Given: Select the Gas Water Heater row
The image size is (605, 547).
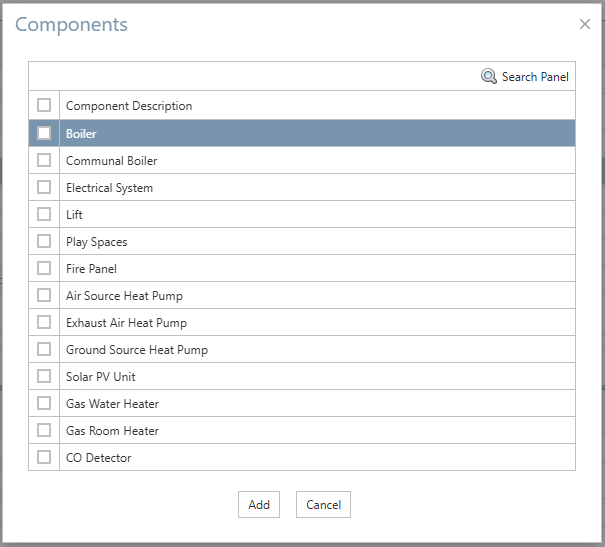Looking at the screenshot, I should (302, 403).
